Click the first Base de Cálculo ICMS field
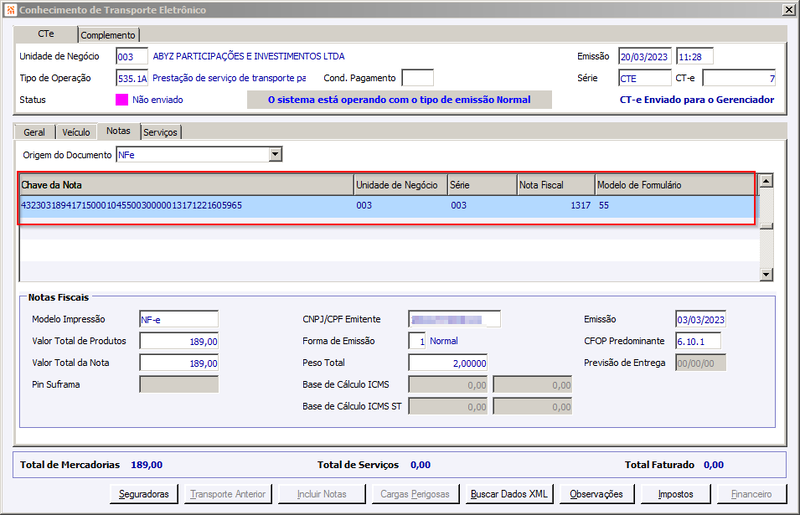This screenshot has width=800, height=515. tap(448, 385)
